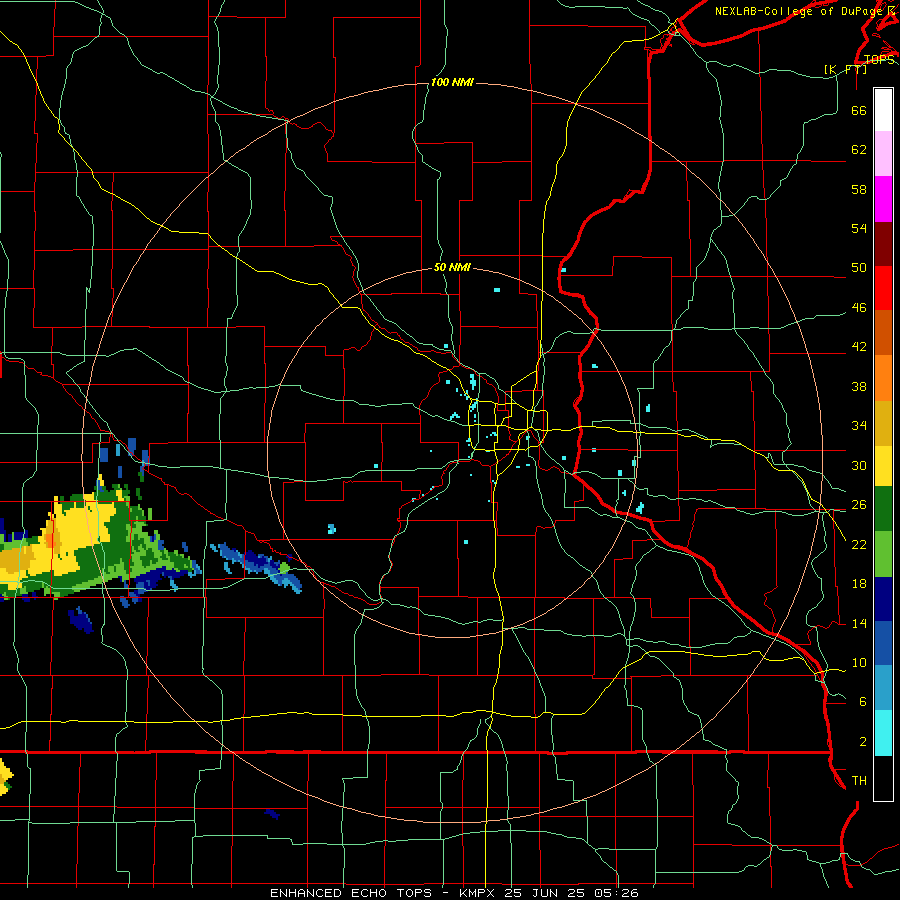Click the "TH" threshold label
Image resolution: width=900 pixels, height=900 pixels.
point(859,781)
